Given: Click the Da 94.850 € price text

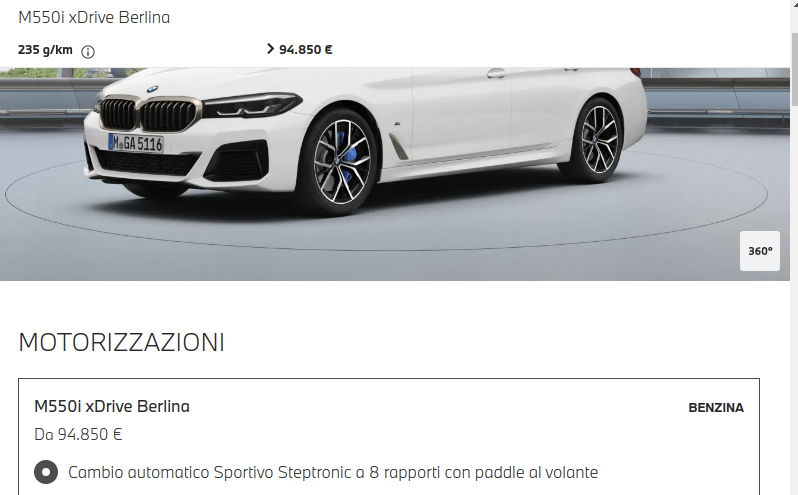Looking at the screenshot, I should coord(78,434).
